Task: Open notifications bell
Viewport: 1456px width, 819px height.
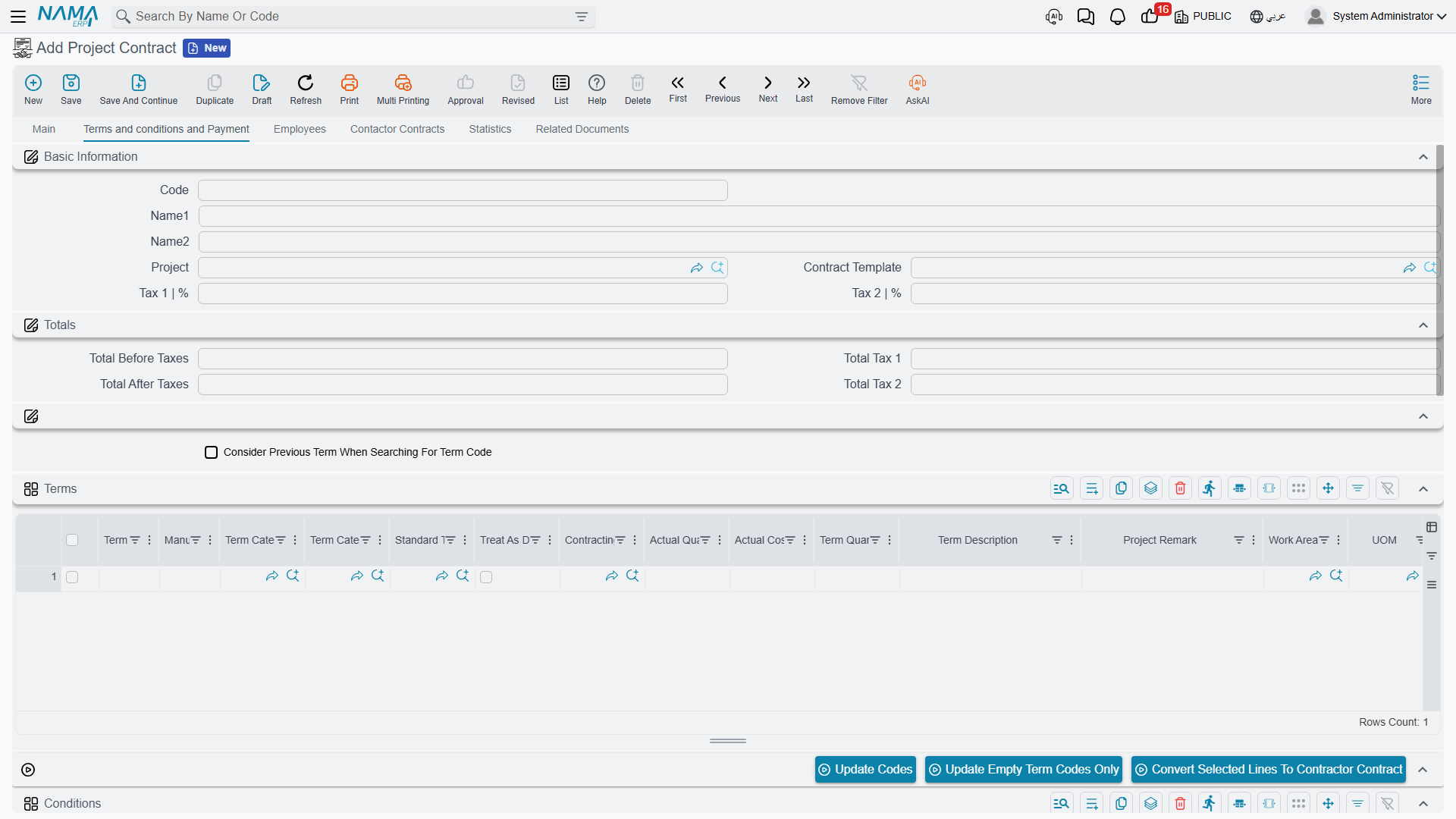Action: (x=1118, y=16)
